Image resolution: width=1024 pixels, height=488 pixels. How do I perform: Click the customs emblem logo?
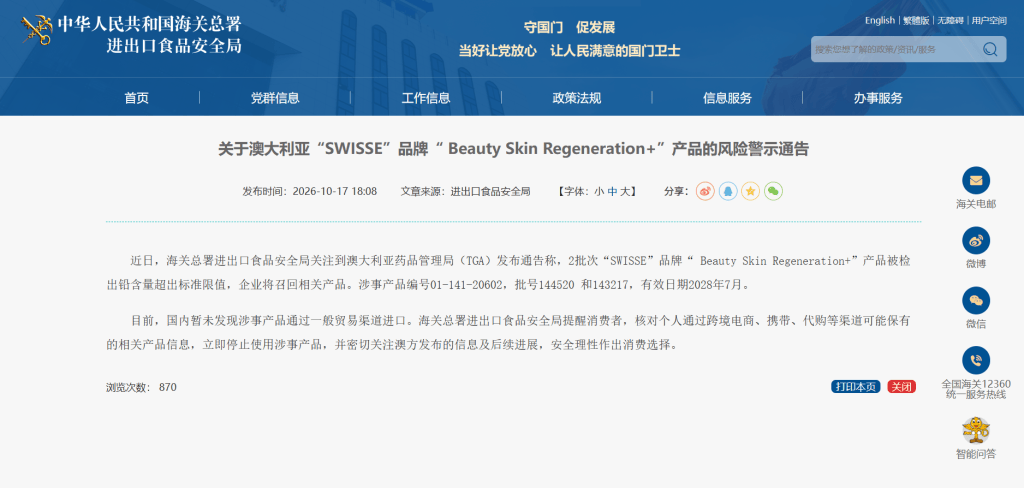37,29
